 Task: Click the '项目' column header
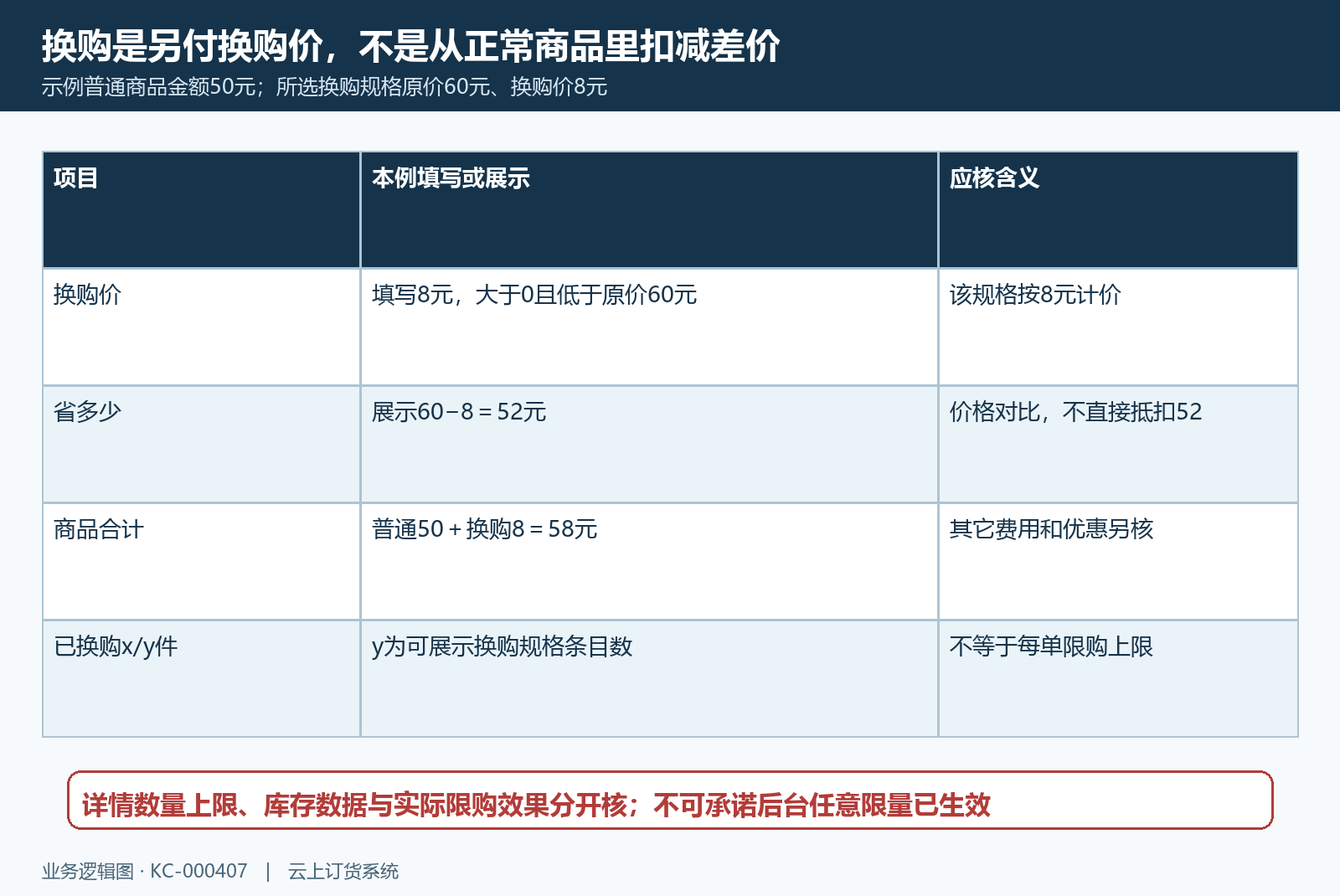[202, 210]
